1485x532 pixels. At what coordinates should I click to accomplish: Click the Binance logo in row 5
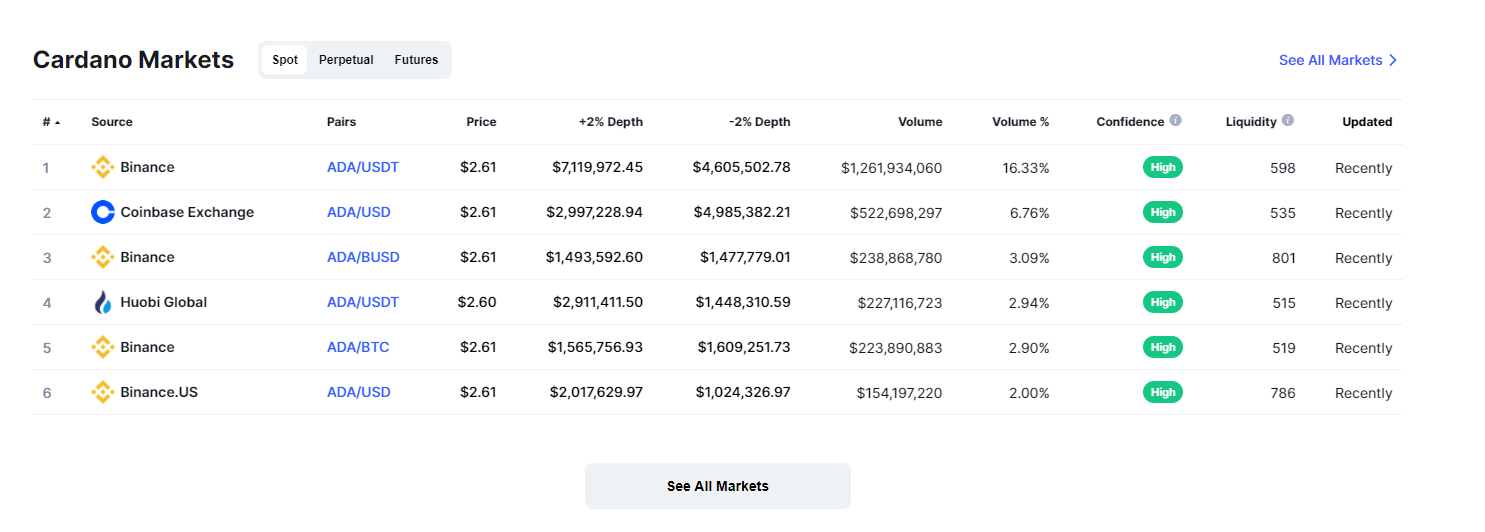(x=102, y=347)
